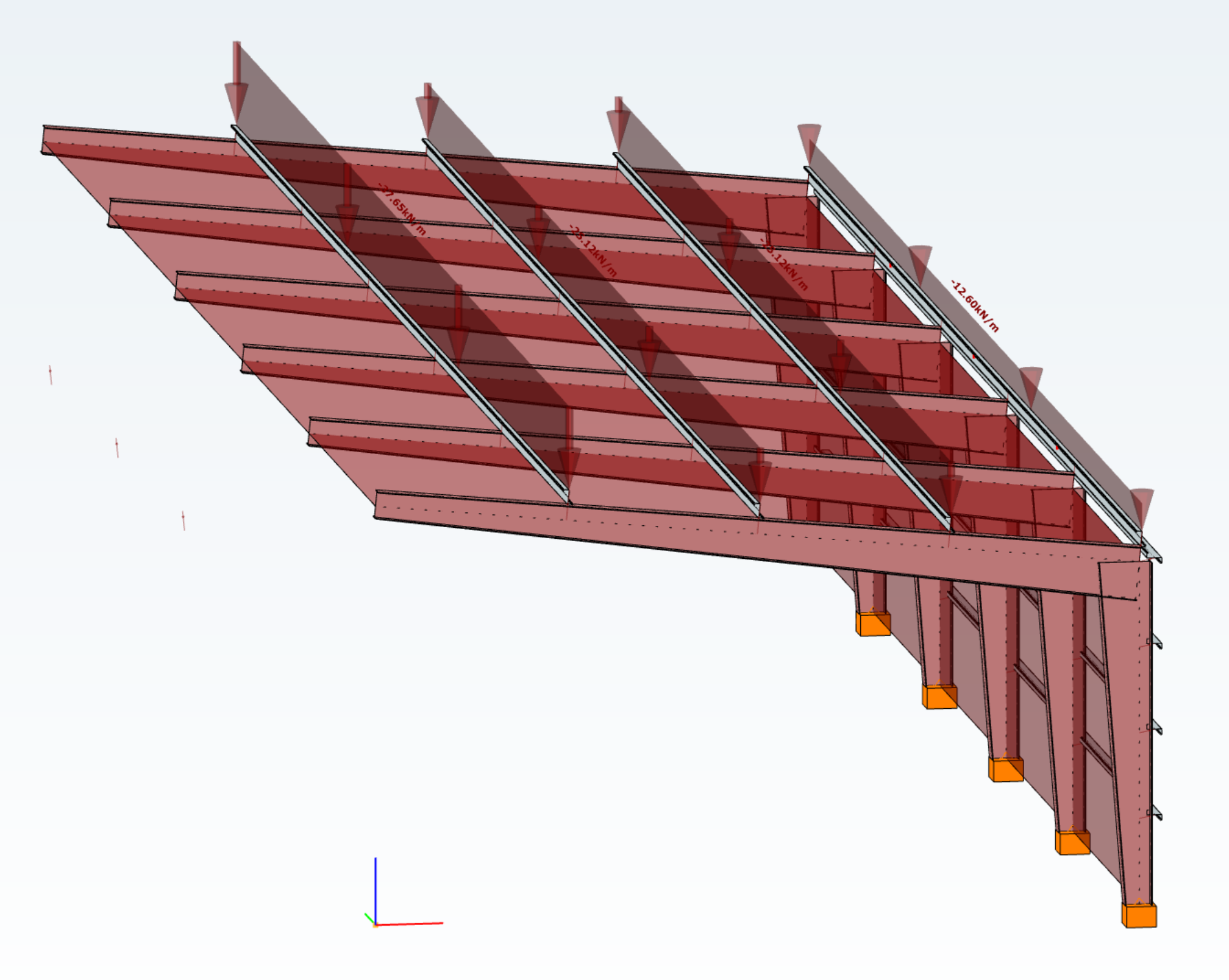1229x980 pixels.
Task: Click the topmost small red marker at far left
Action: [51, 374]
